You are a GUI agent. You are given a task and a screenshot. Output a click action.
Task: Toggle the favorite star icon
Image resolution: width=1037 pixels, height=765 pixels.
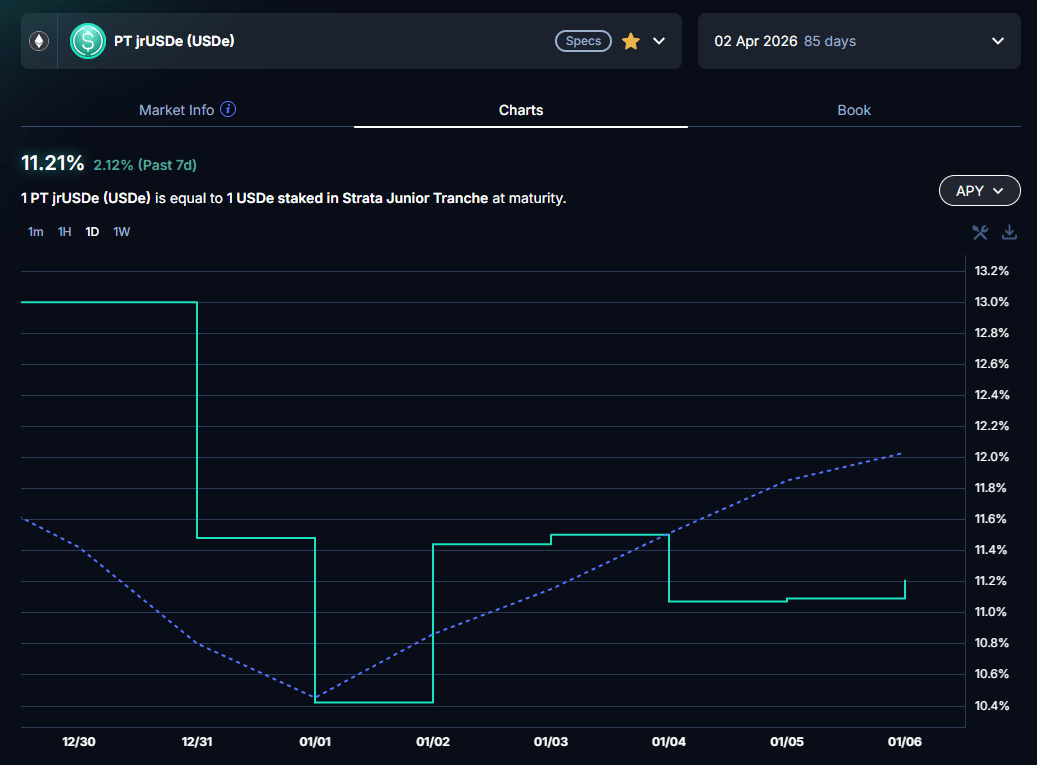pos(631,41)
